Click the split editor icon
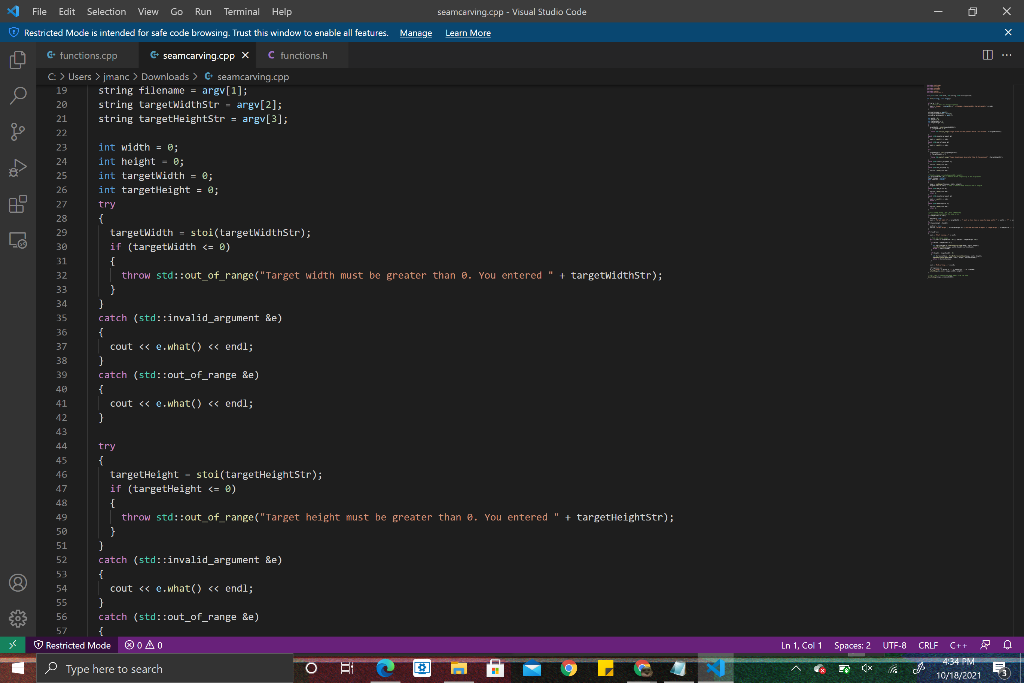1024x683 pixels. [x=987, y=56]
